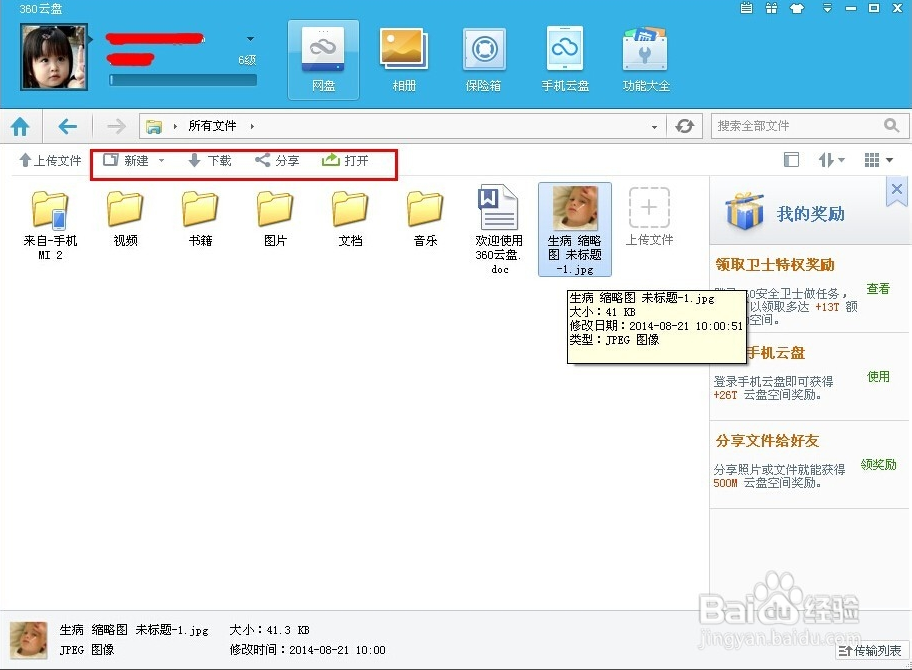The width and height of the screenshot is (912, 670).
Task: Open the view mode grid dropdown
Action: tap(878, 160)
